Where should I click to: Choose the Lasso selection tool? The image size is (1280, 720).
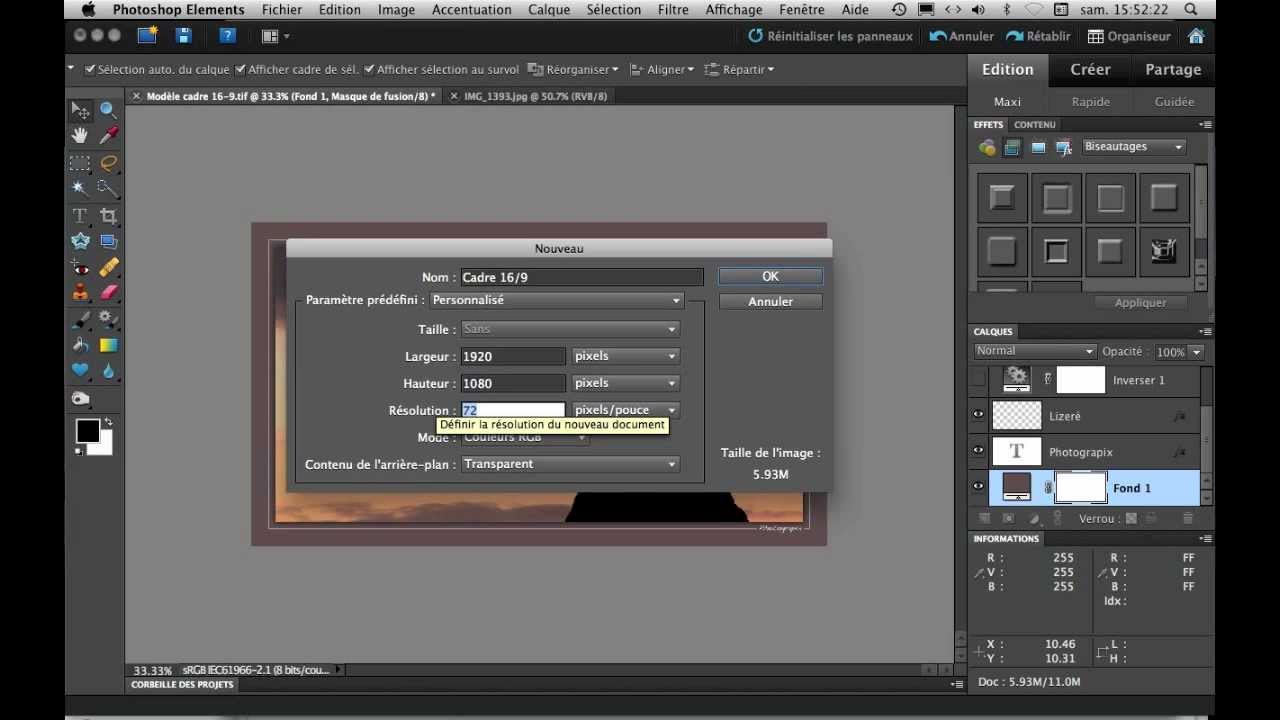pyautogui.click(x=108, y=163)
